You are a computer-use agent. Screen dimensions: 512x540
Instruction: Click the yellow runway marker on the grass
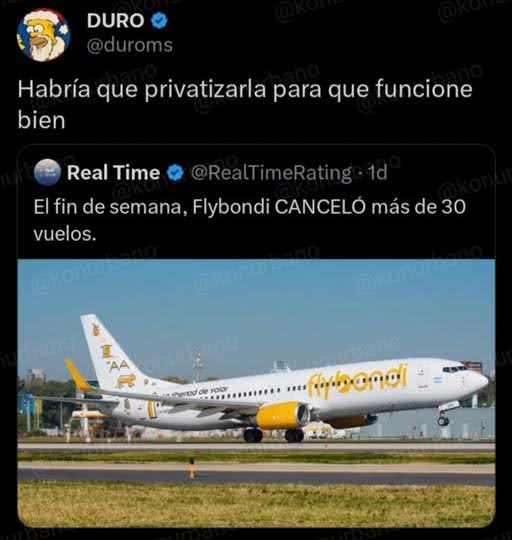pyautogui.click(x=192, y=468)
